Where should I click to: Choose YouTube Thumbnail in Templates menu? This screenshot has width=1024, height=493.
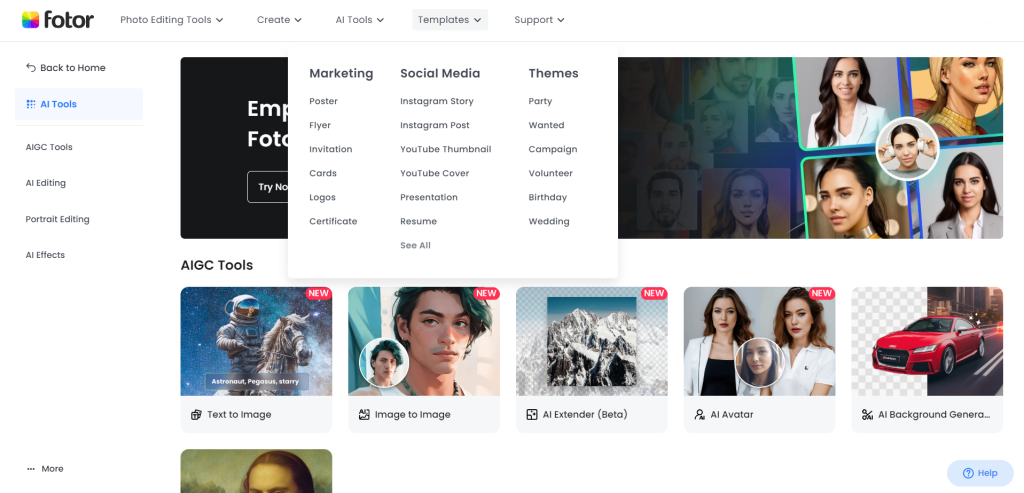[445, 149]
